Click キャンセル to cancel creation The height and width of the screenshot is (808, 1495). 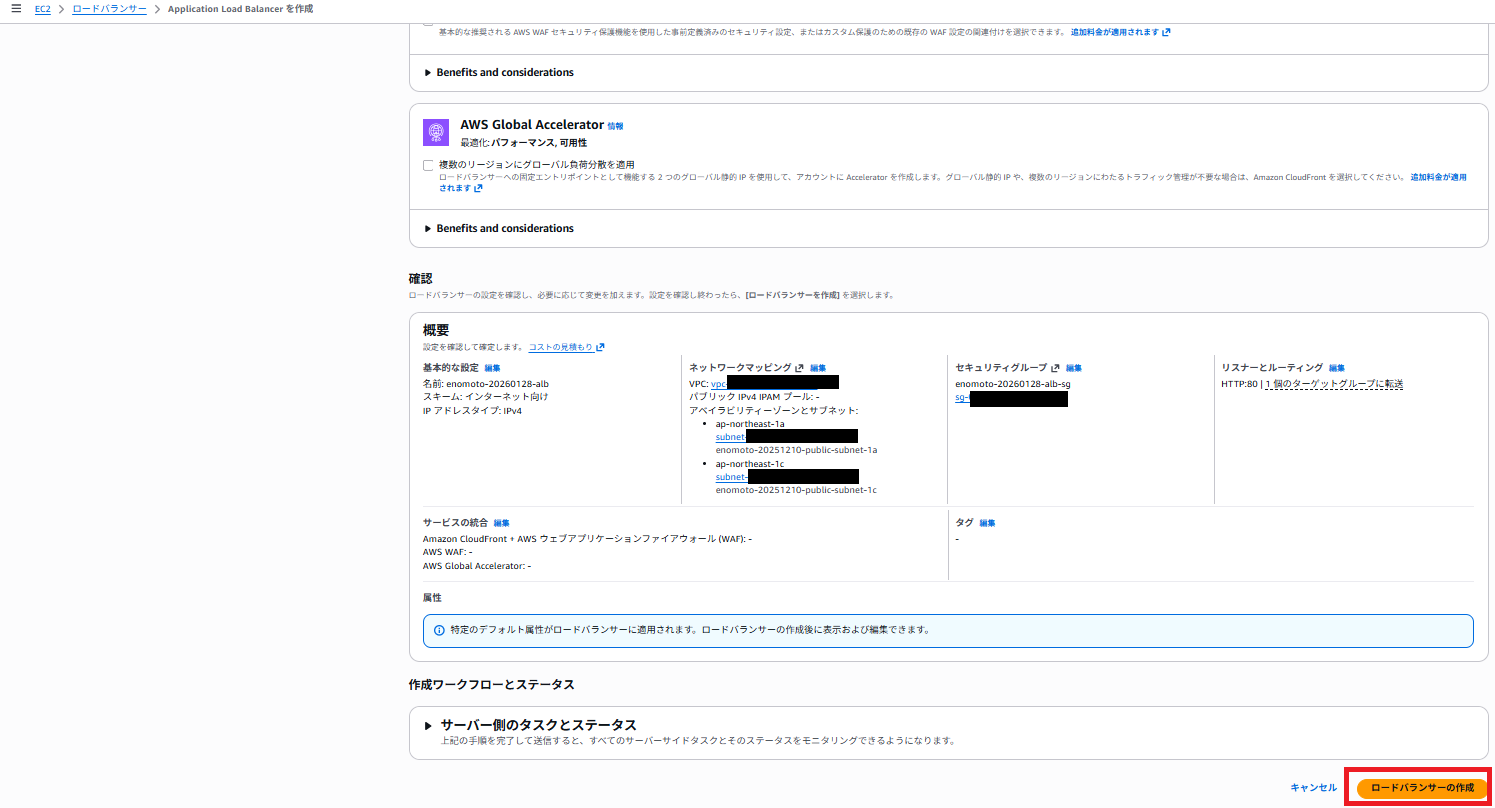pos(1313,788)
